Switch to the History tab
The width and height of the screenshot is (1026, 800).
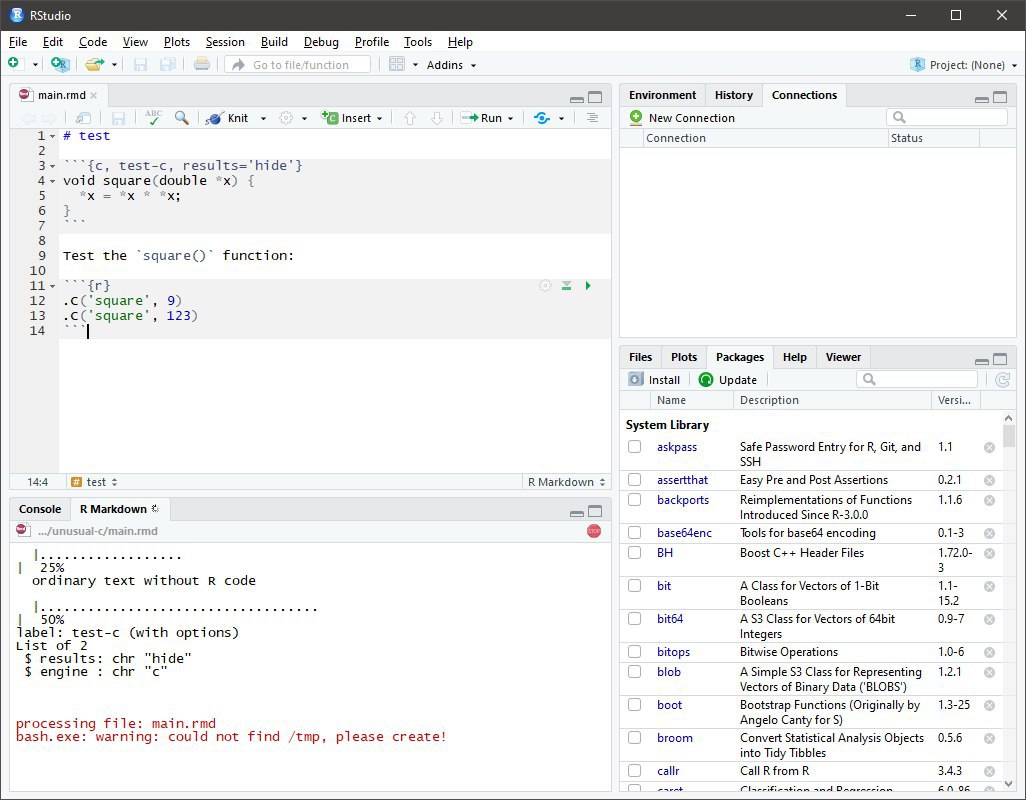tap(734, 96)
